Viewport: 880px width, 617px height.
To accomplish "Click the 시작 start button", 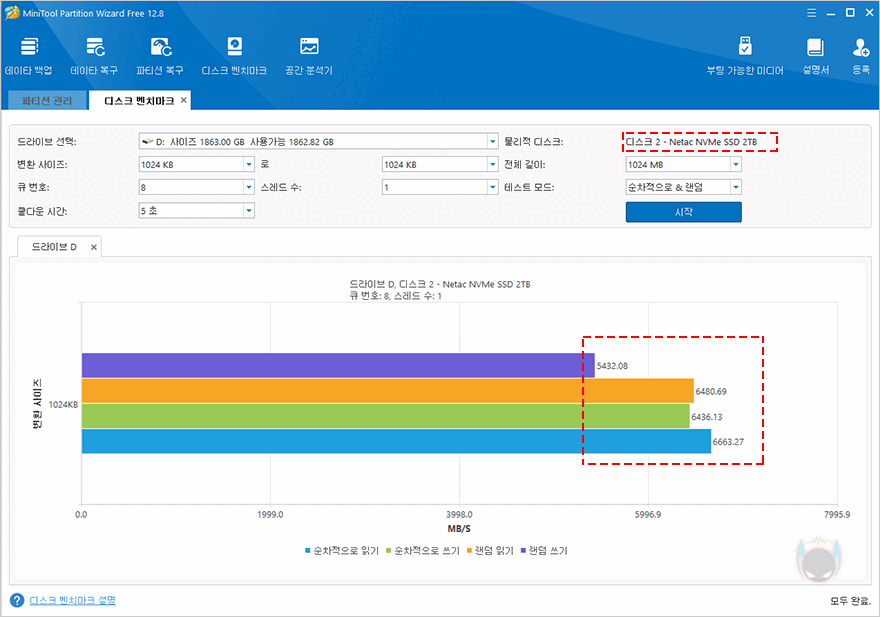I will click(684, 212).
